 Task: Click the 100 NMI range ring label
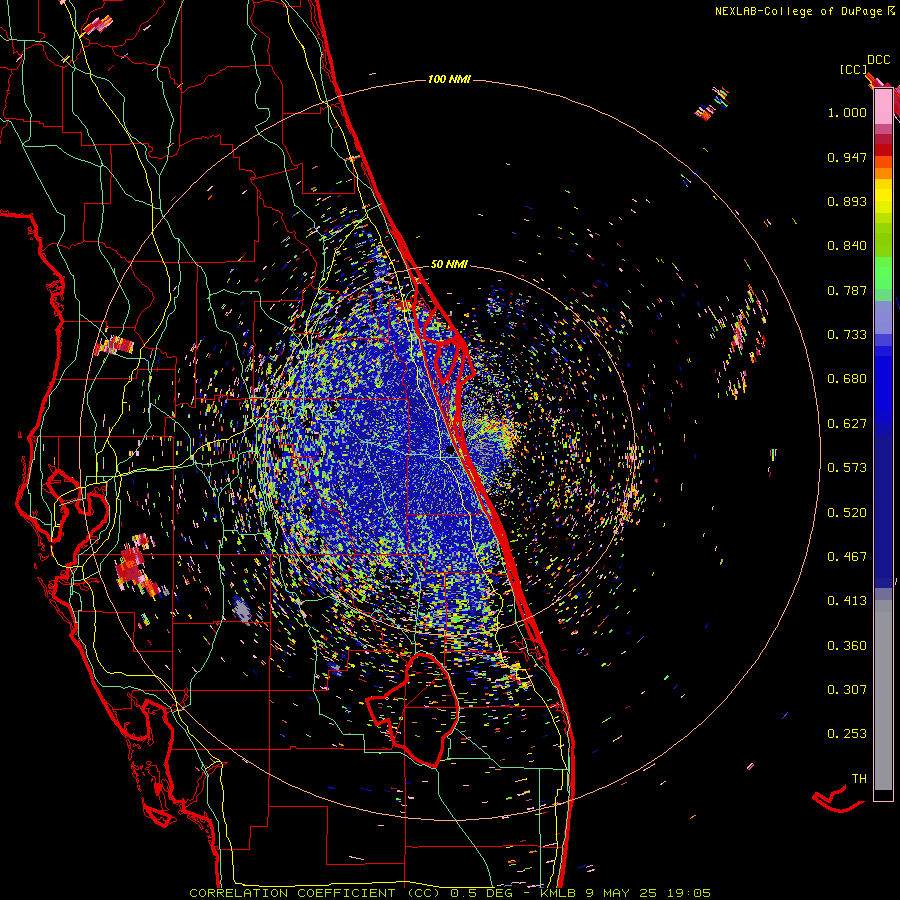[x=449, y=79]
